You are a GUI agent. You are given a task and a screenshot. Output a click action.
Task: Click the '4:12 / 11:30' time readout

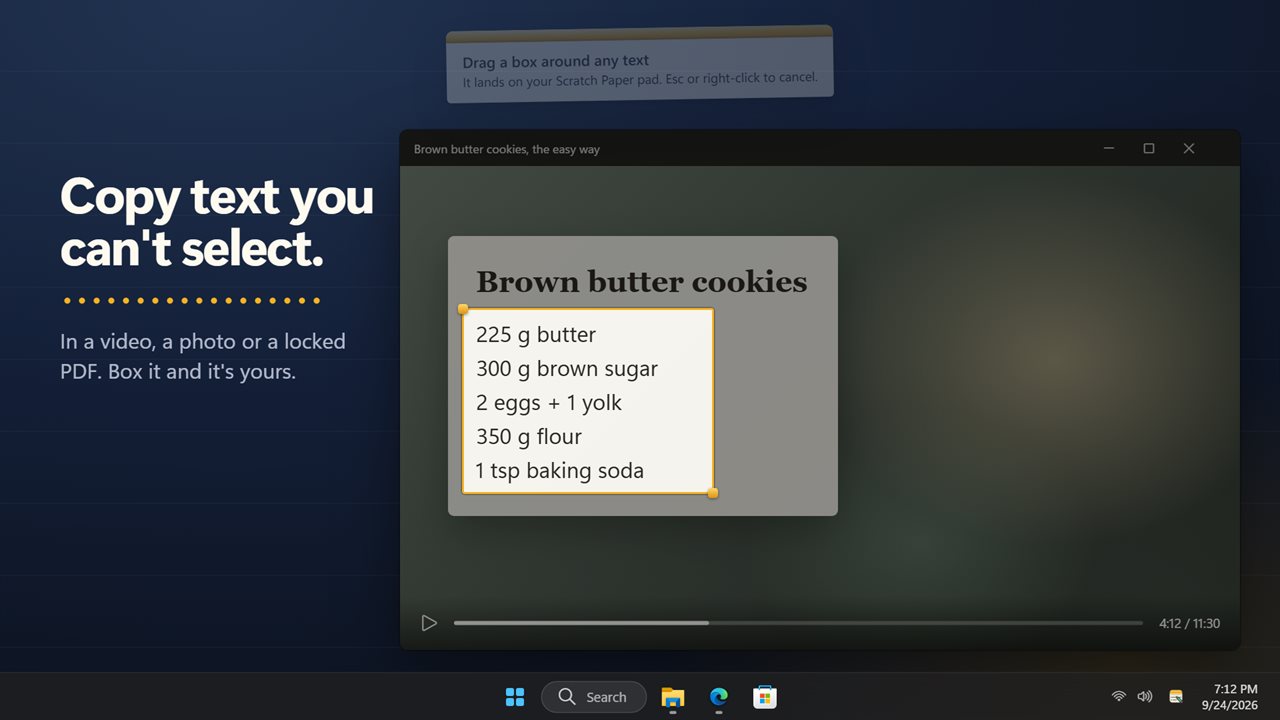[x=1190, y=623]
